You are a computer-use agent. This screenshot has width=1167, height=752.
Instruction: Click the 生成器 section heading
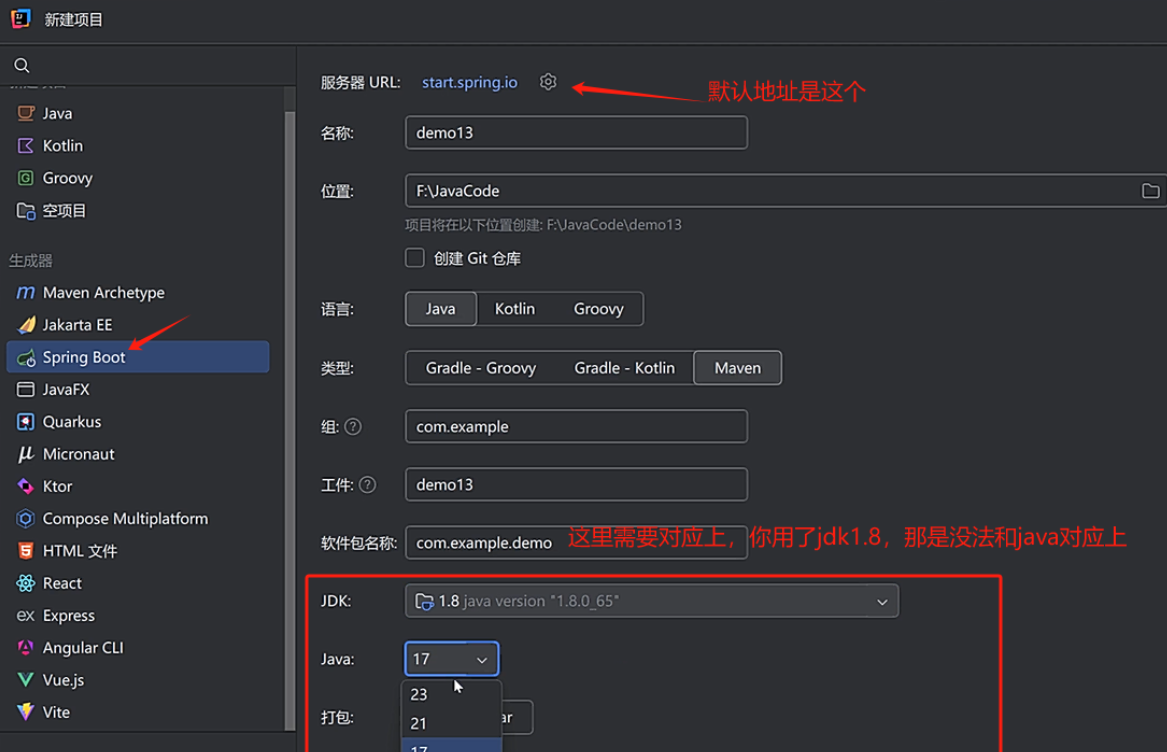pyautogui.click(x=31, y=261)
